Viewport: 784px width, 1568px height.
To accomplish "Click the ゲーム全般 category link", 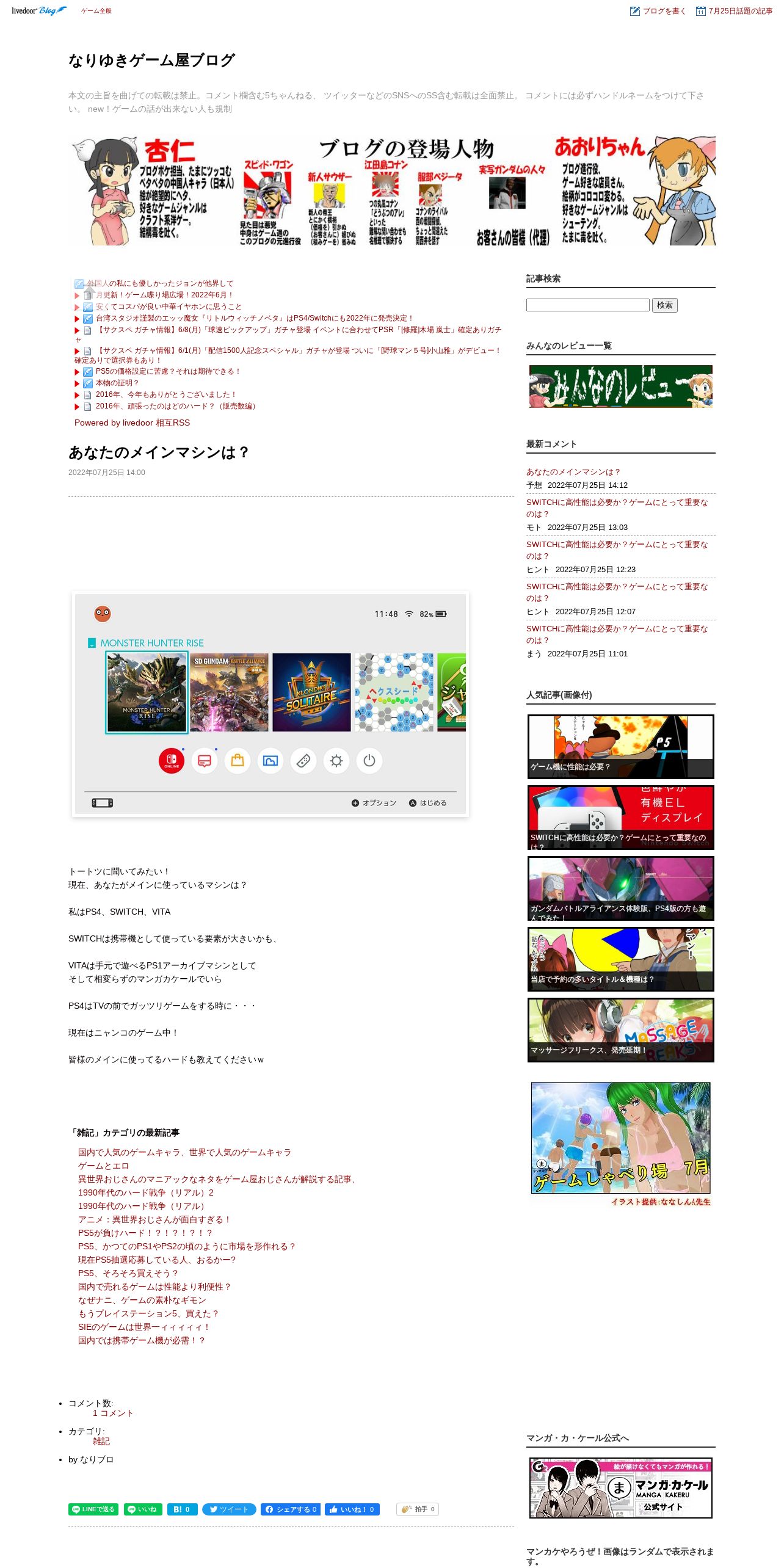I will 96,11.
